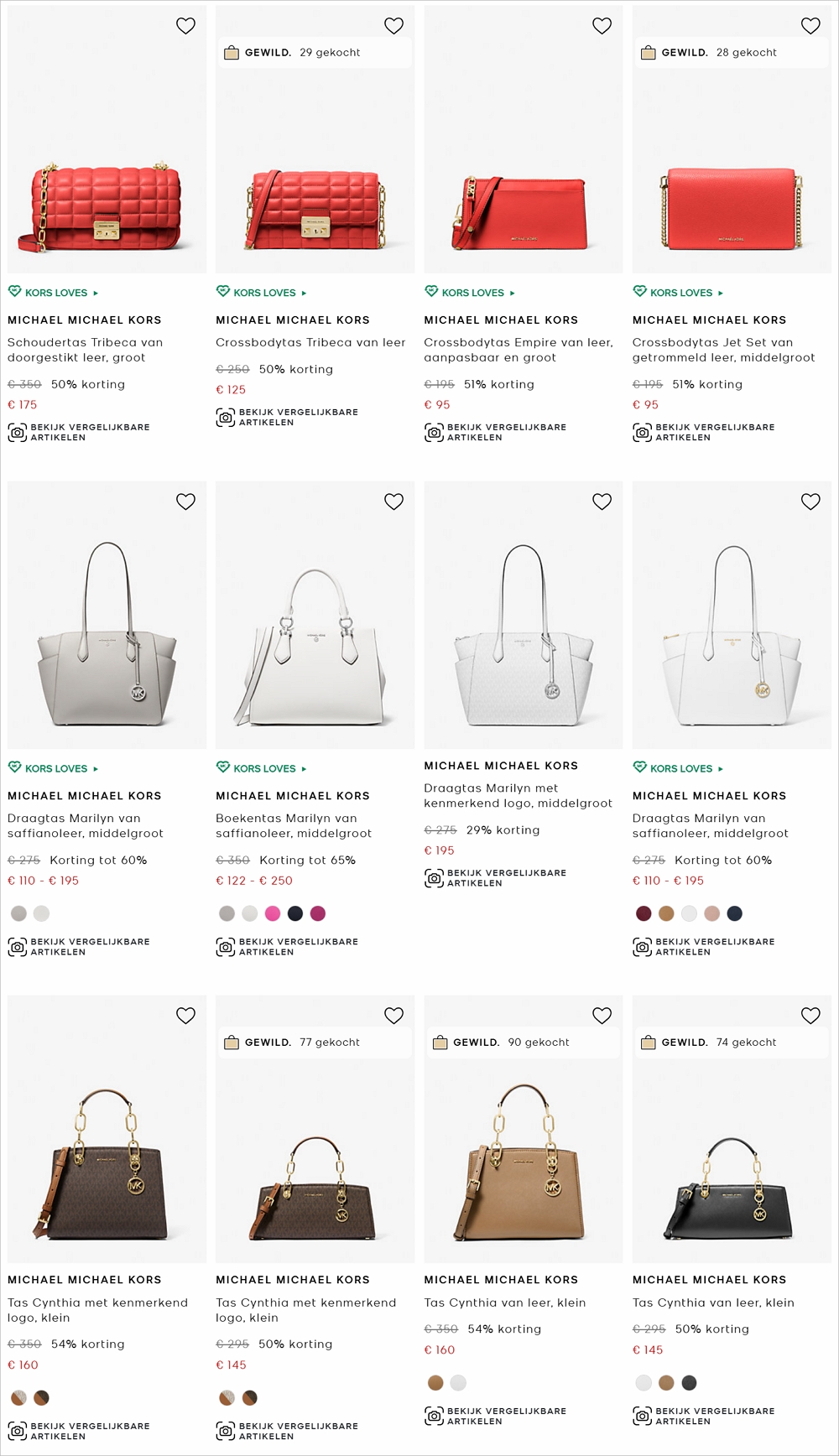
Task: Click camera icon under Draagtas Marilyn met logo
Action: point(434,878)
